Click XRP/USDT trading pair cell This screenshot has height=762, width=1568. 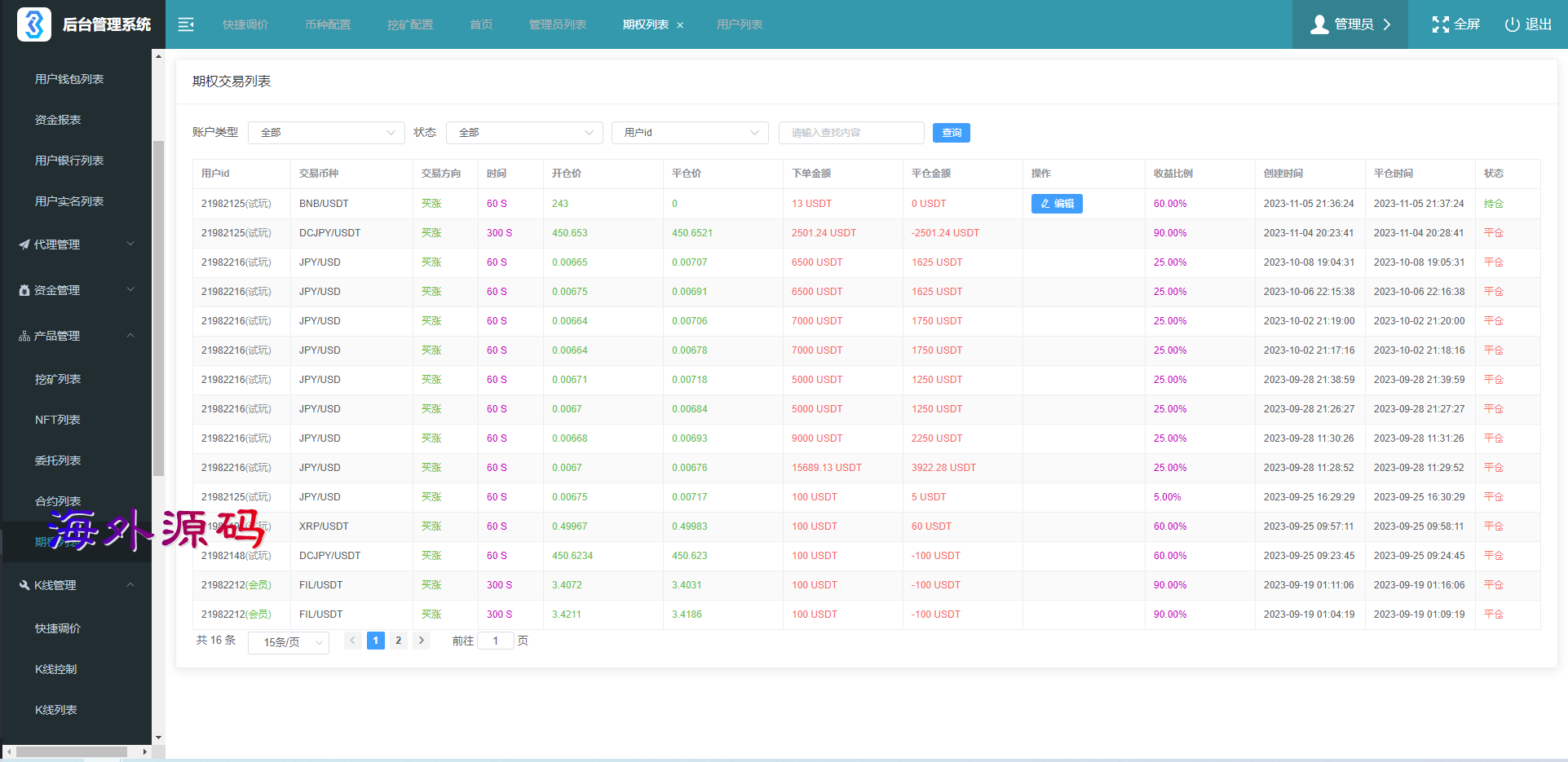point(324,526)
